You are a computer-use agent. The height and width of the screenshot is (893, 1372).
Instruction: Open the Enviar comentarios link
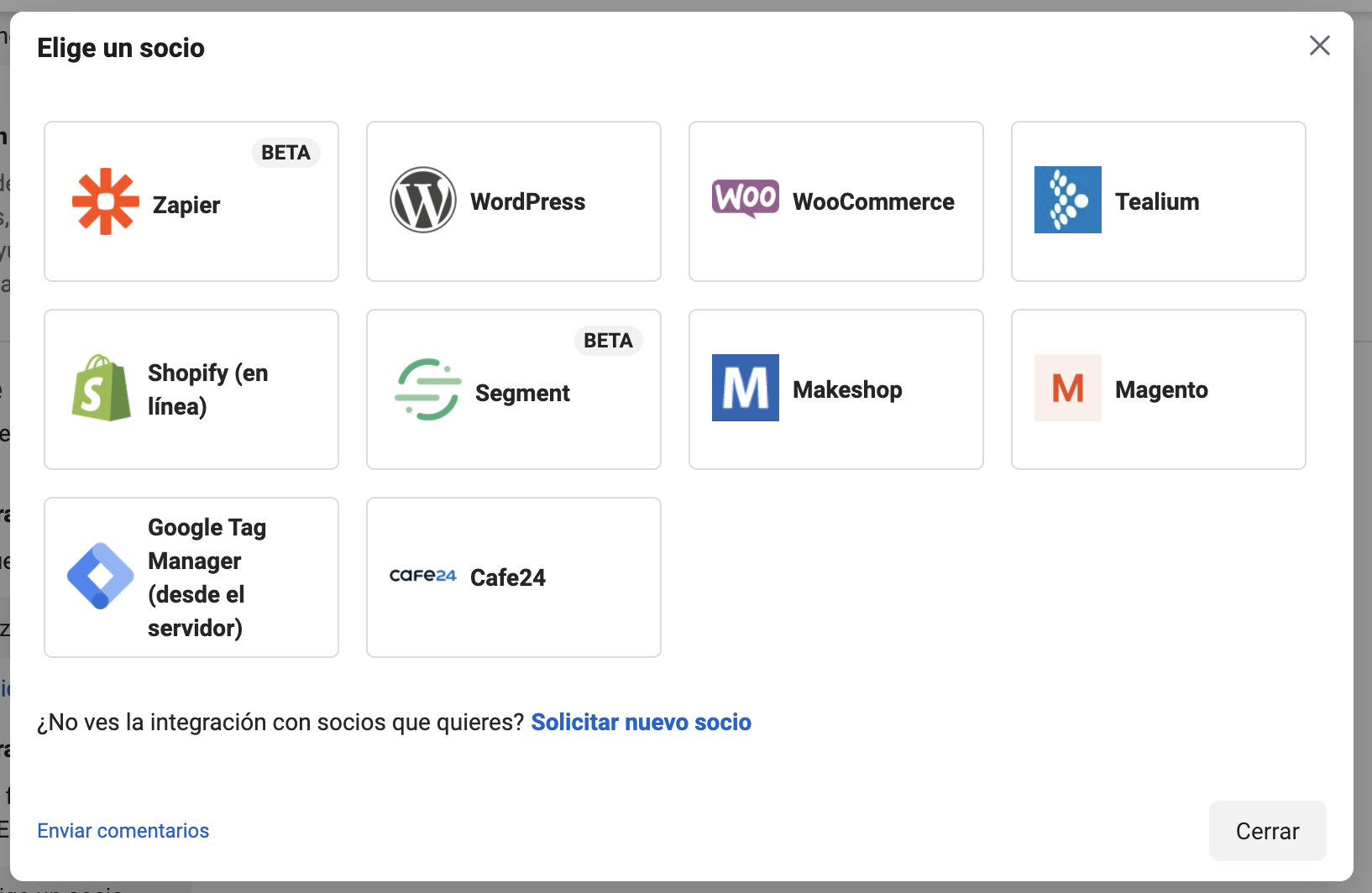(123, 830)
